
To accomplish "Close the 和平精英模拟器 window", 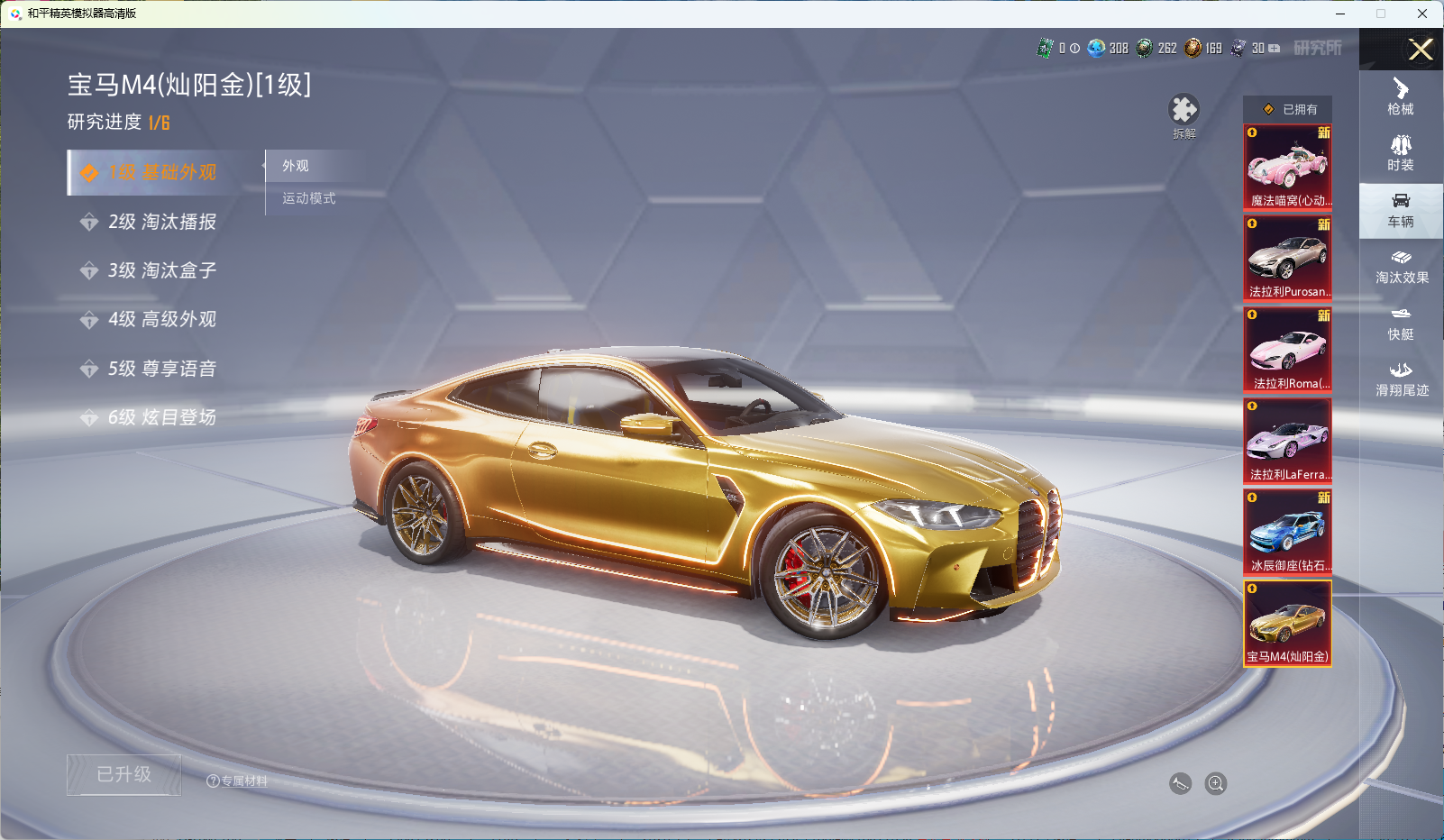I will coord(1422,14).
